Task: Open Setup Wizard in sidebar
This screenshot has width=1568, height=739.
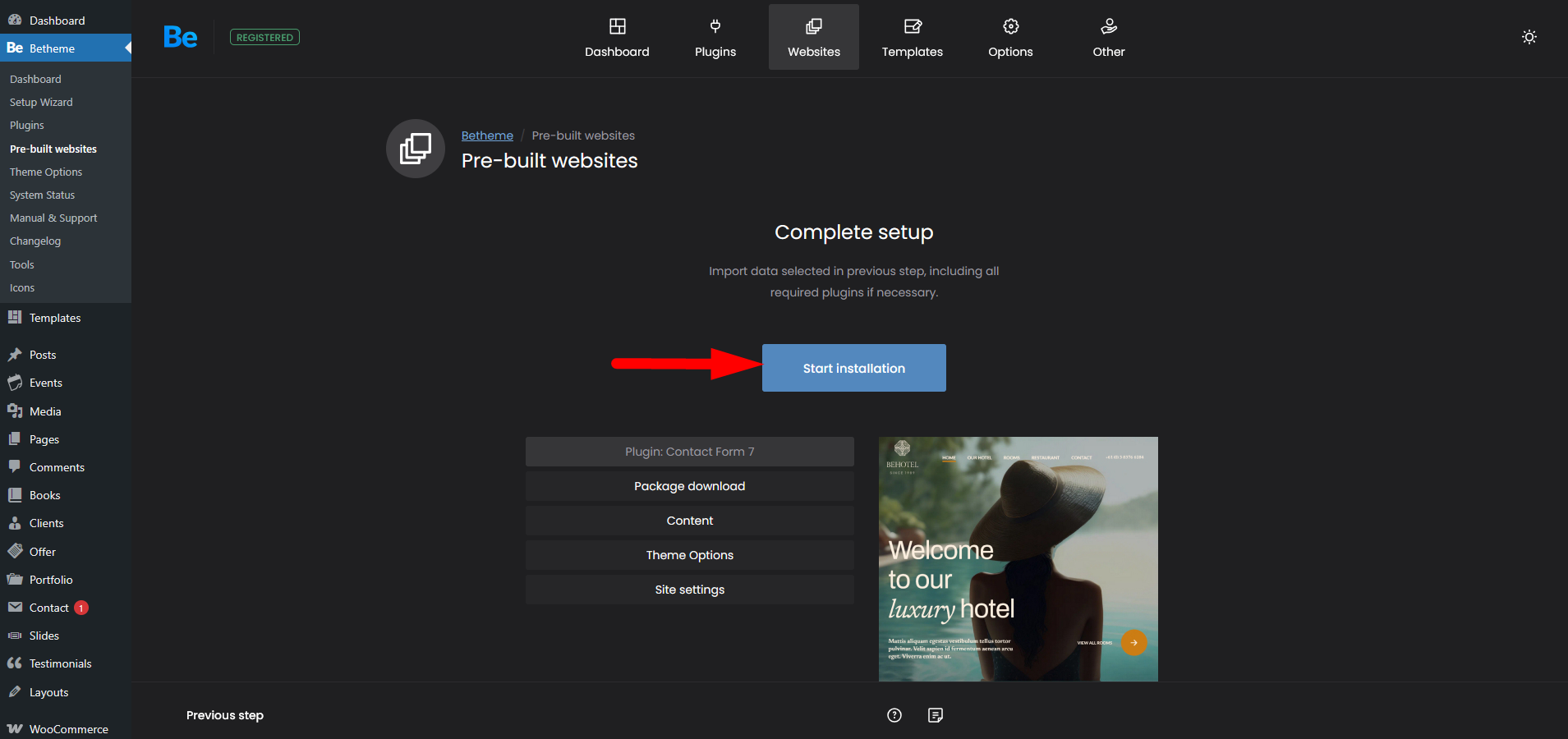Action: click(x=41, y=103)
